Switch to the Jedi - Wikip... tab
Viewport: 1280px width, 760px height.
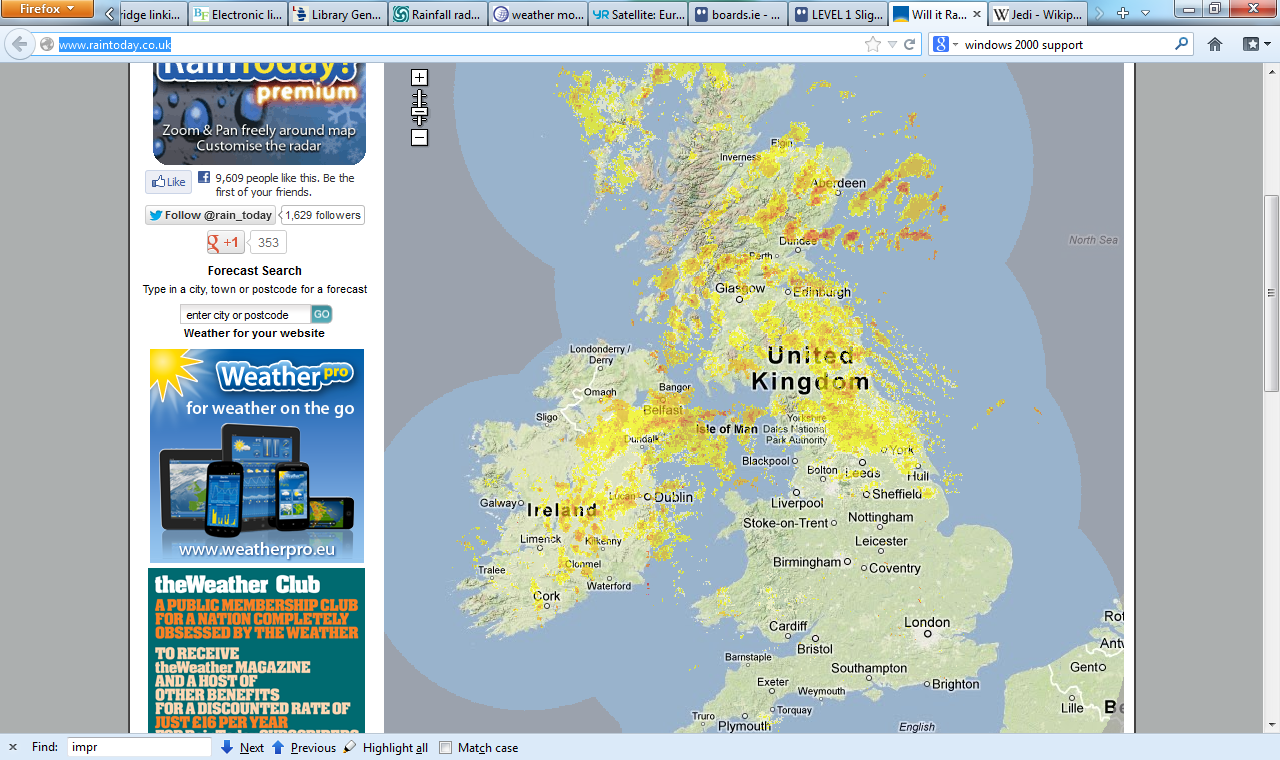pyautogui.click(x=1037, y=15)
